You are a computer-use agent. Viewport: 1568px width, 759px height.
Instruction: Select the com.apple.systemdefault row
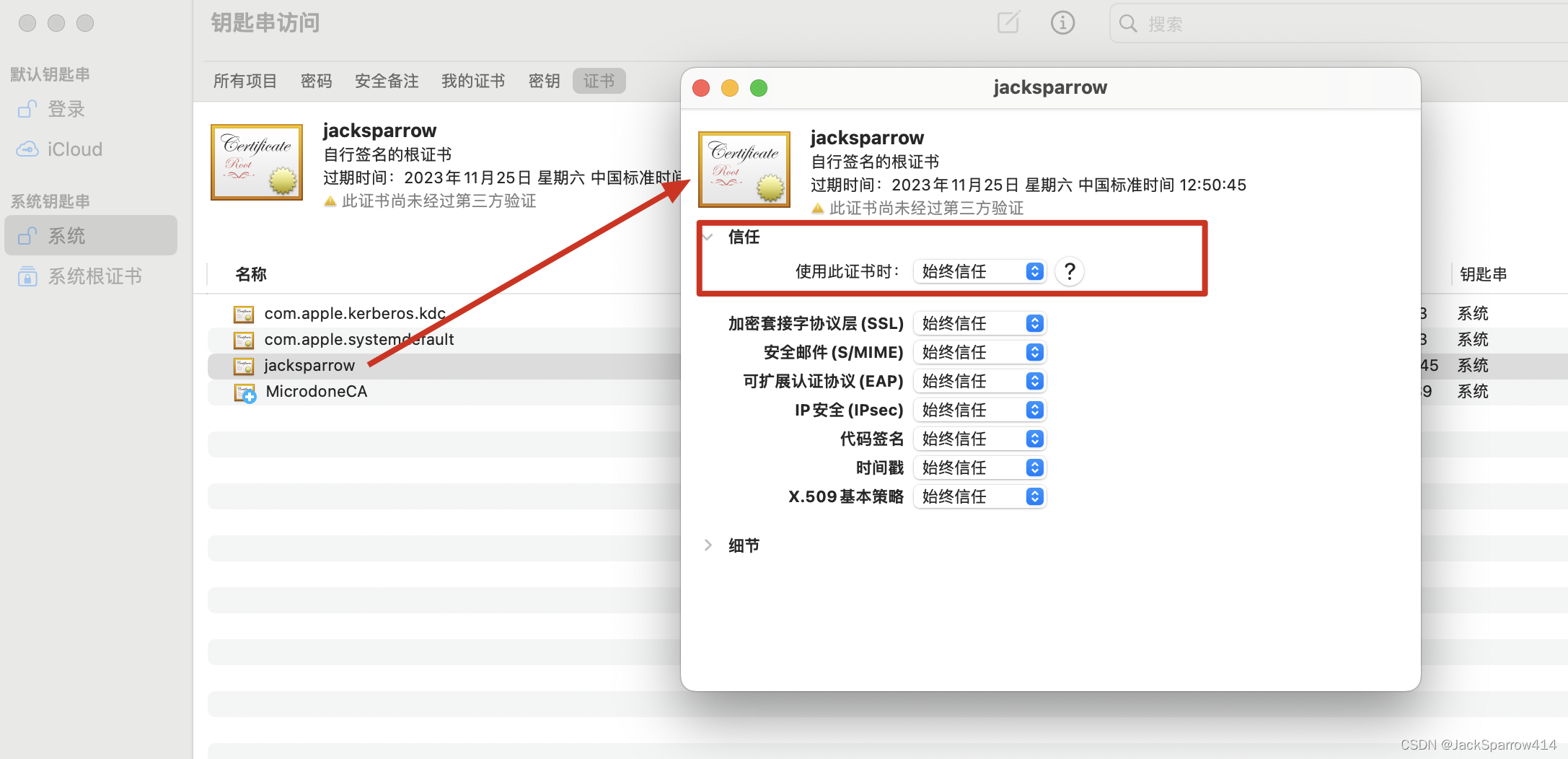(444, 340)
